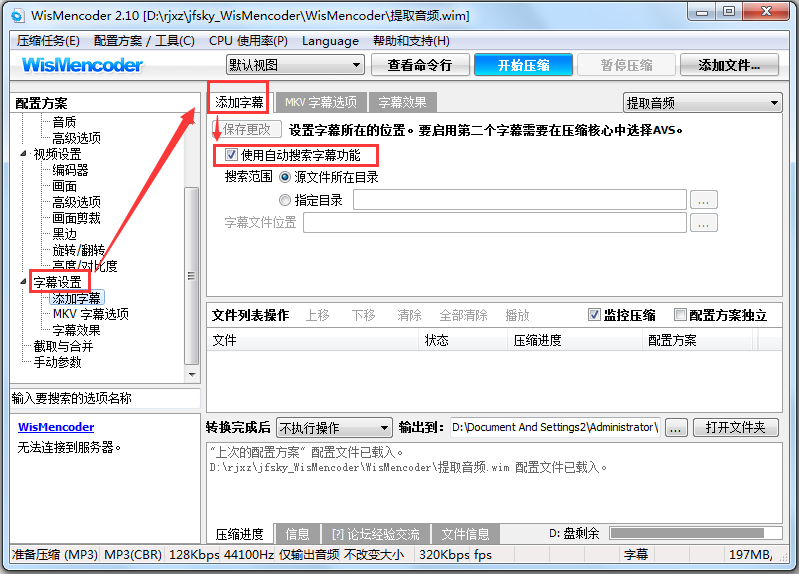Open the 帮助和支持(H) menu
The width and height of the screenshot is (799, 574).
(x=411, y=41)
